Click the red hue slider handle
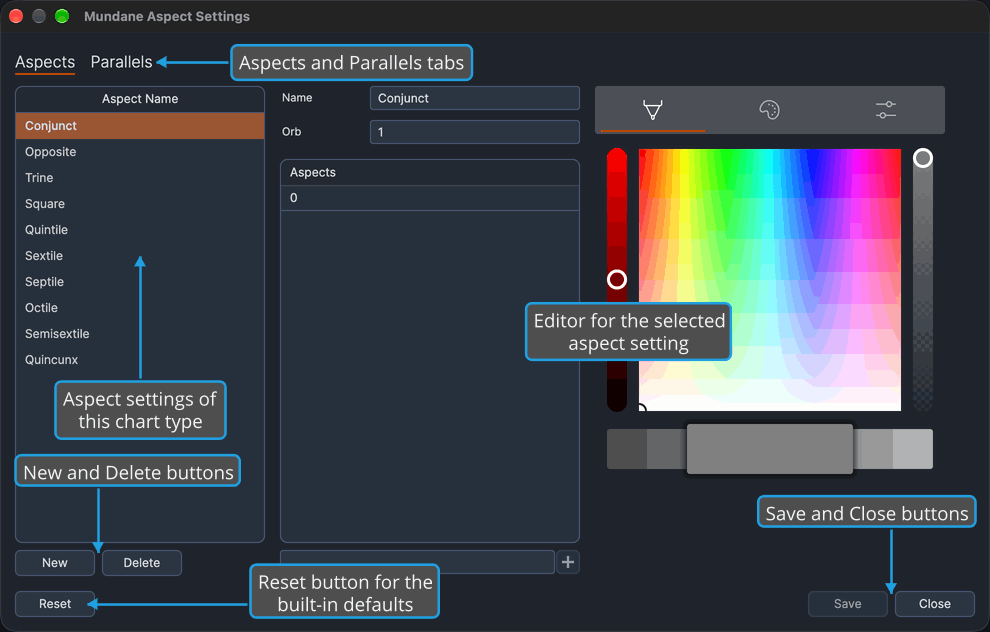 (617, 279)
